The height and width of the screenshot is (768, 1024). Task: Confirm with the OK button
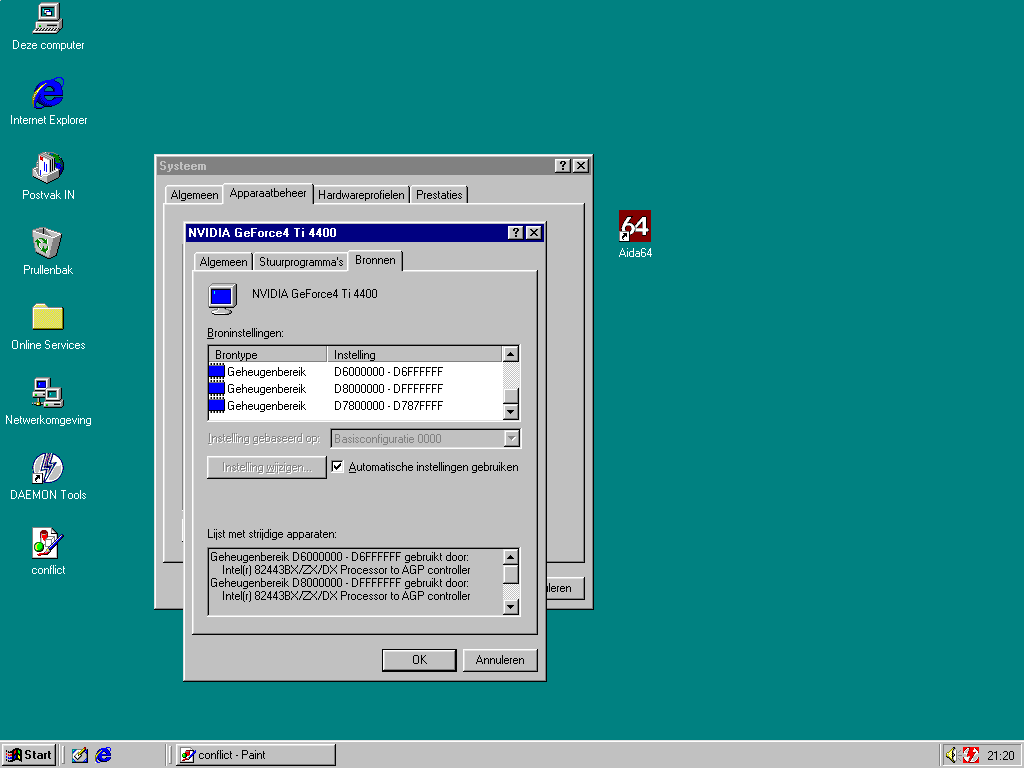click(419, 660)
